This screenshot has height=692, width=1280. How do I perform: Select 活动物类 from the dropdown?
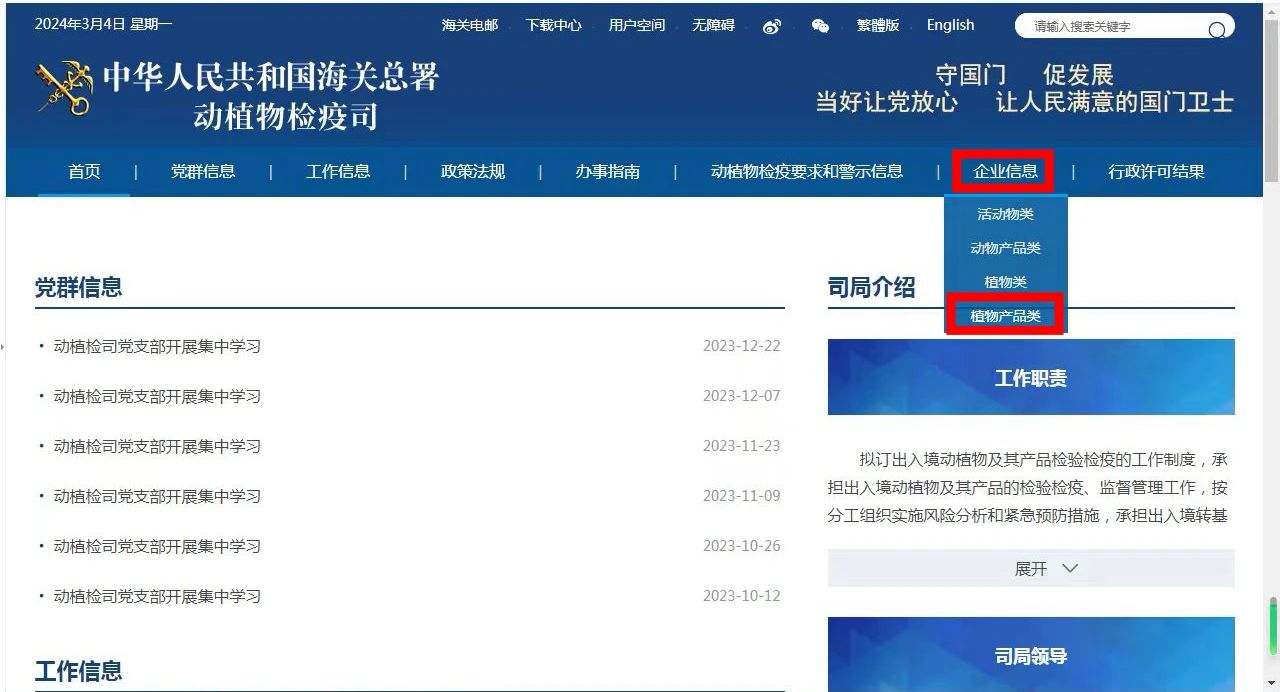tap(1005, 214)
